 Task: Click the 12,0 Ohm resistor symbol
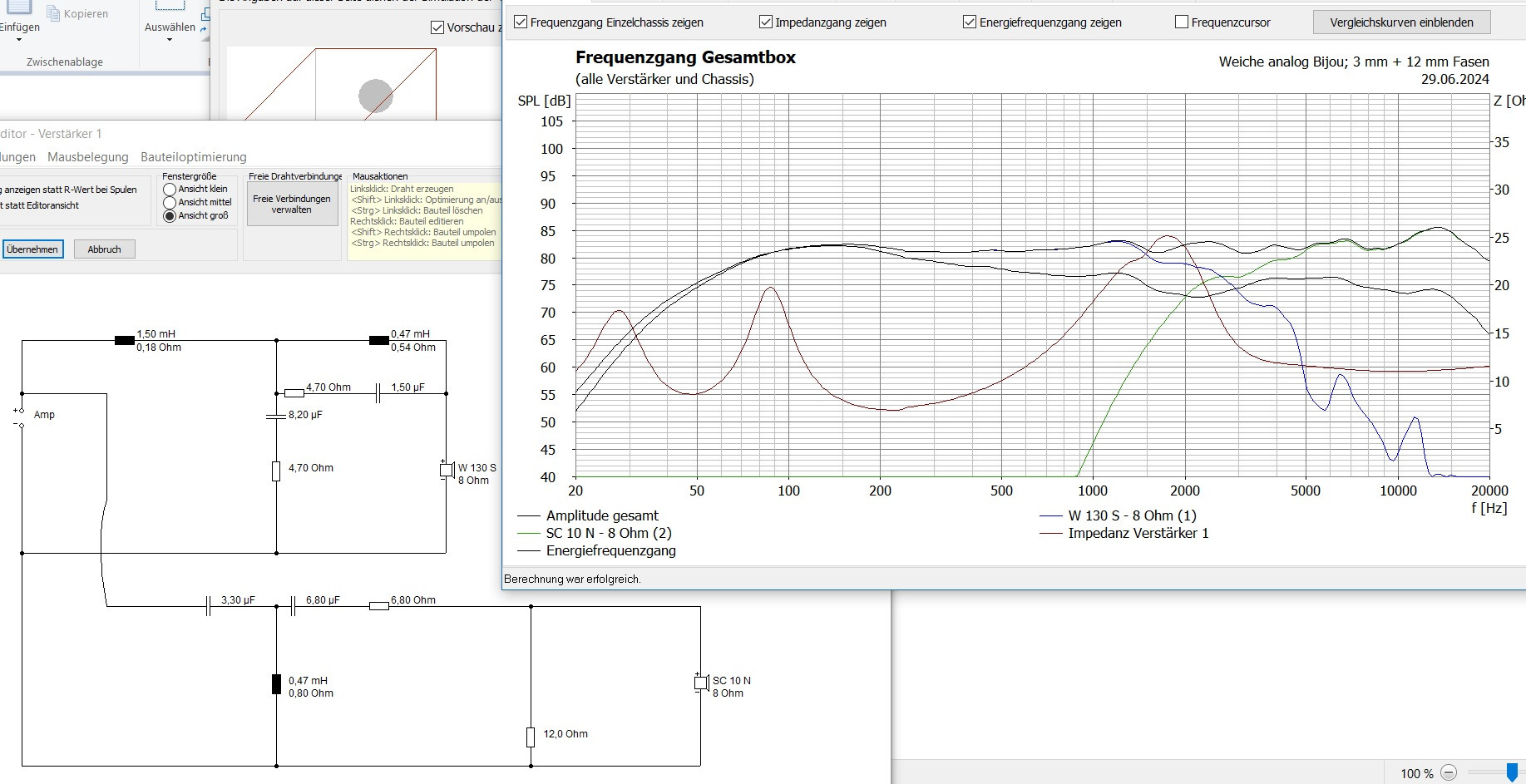[x=531, y=737]
